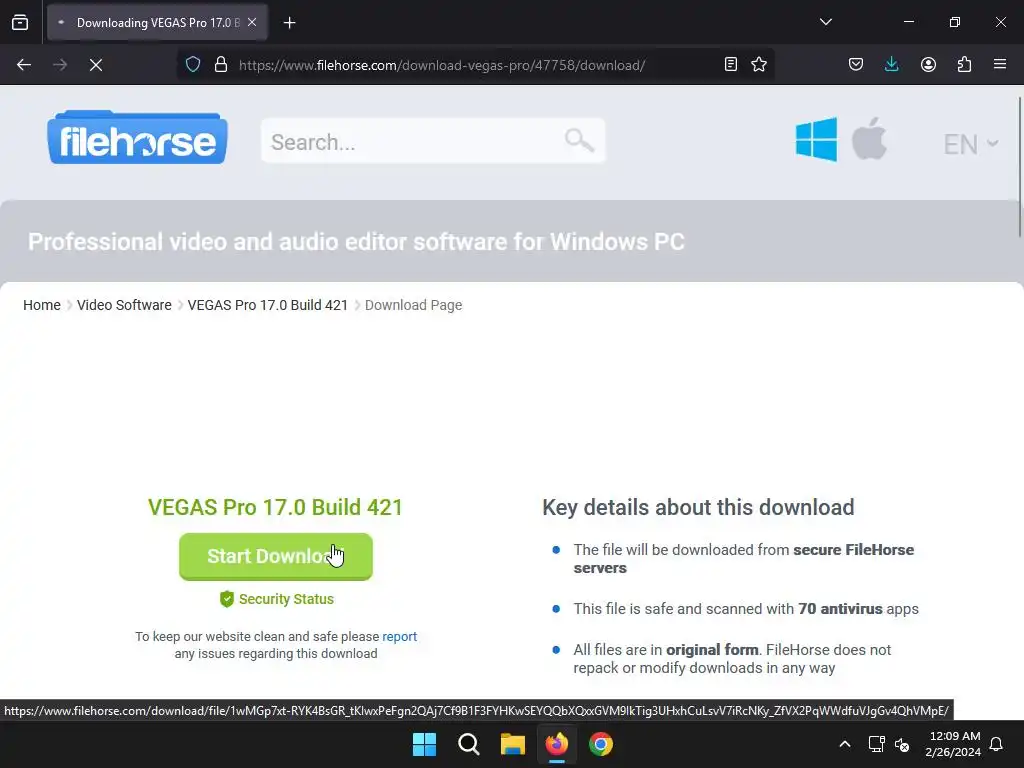Open the clock and date panel
Image resolution: width=1024 pixels, height=768 pixels.
[x=953, y=744]
